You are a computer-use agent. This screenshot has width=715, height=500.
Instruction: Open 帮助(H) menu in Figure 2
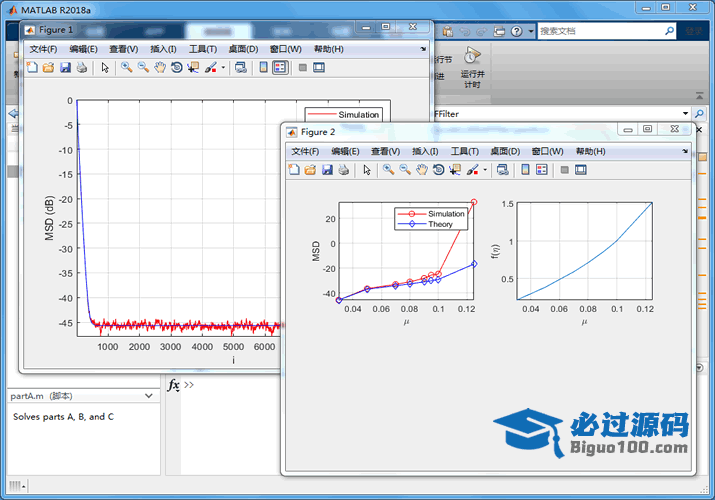(x=591, y=151)
